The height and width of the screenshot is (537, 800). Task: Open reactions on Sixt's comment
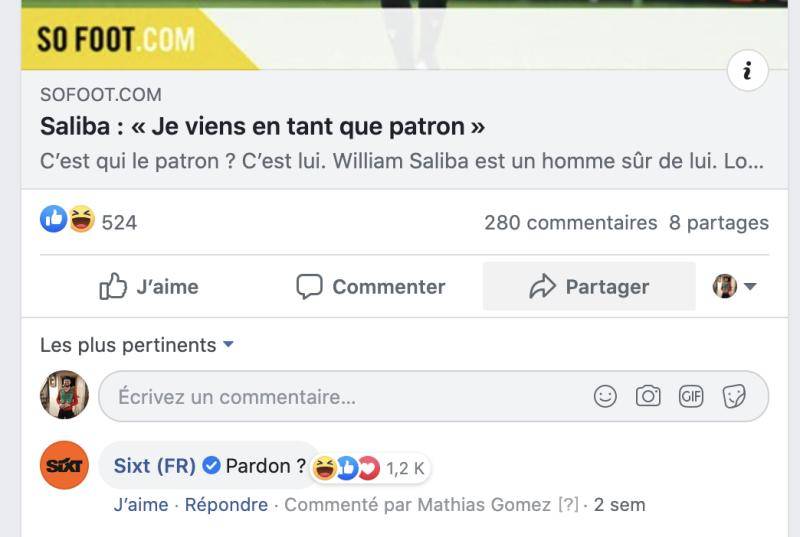point(369,467)
